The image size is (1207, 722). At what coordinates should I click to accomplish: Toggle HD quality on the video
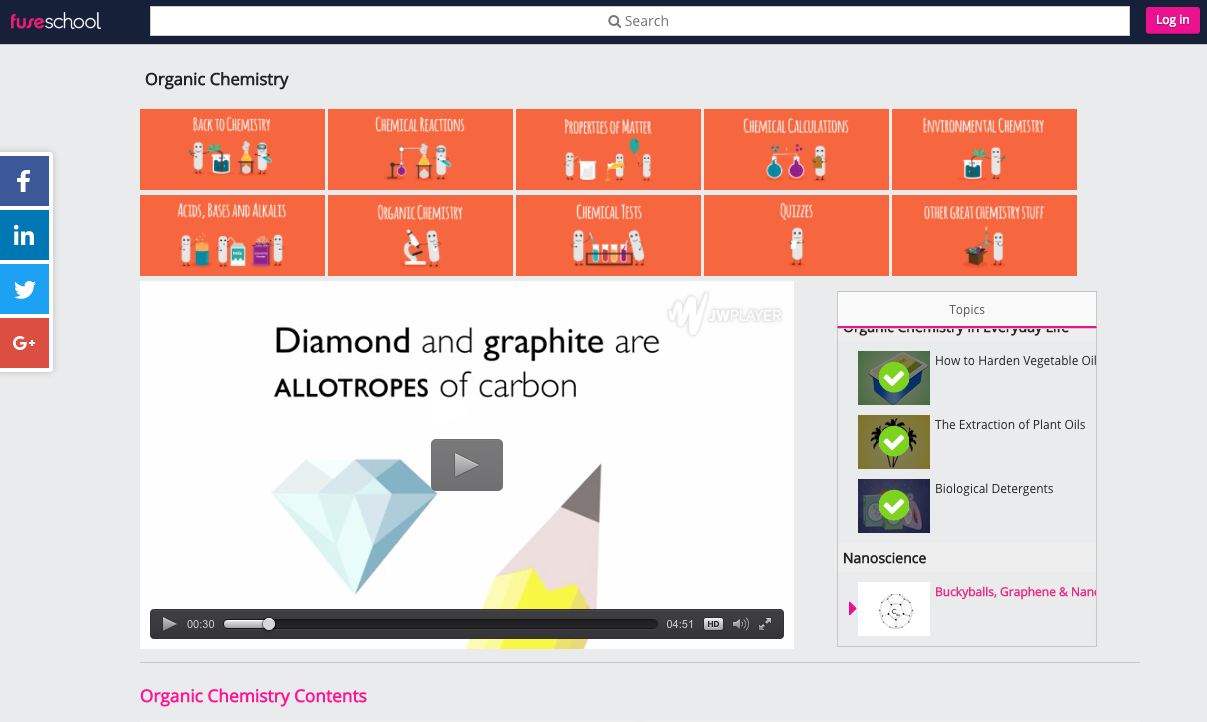713,623
